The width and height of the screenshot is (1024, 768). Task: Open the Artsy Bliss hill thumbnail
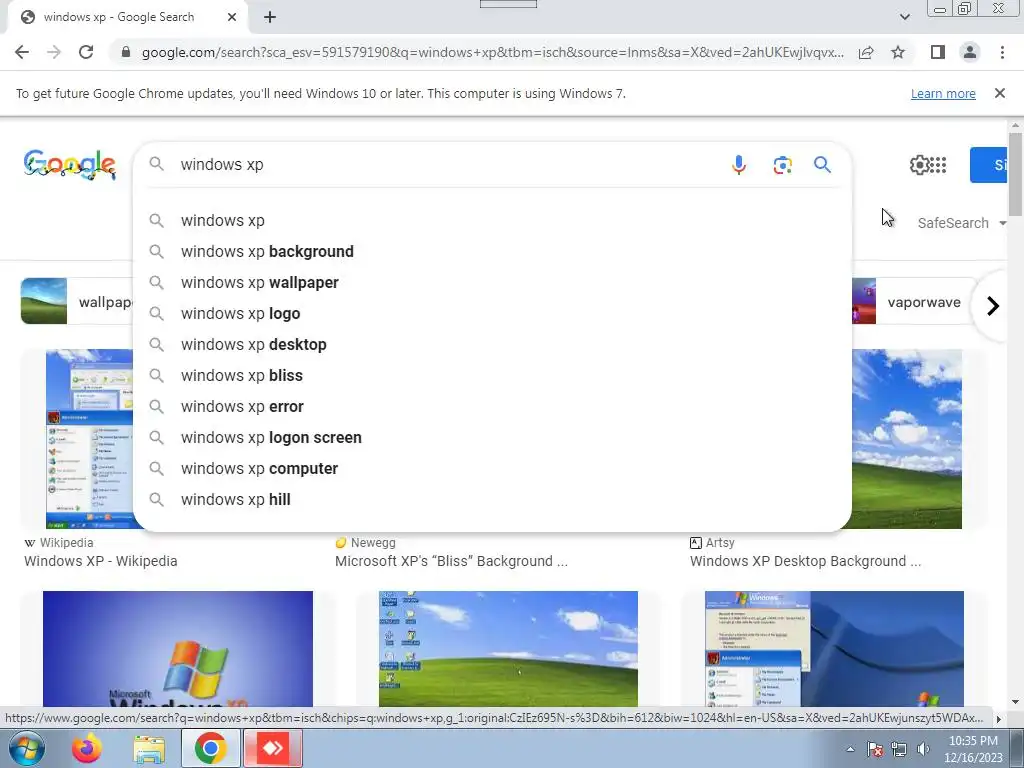tap(906, 439)
